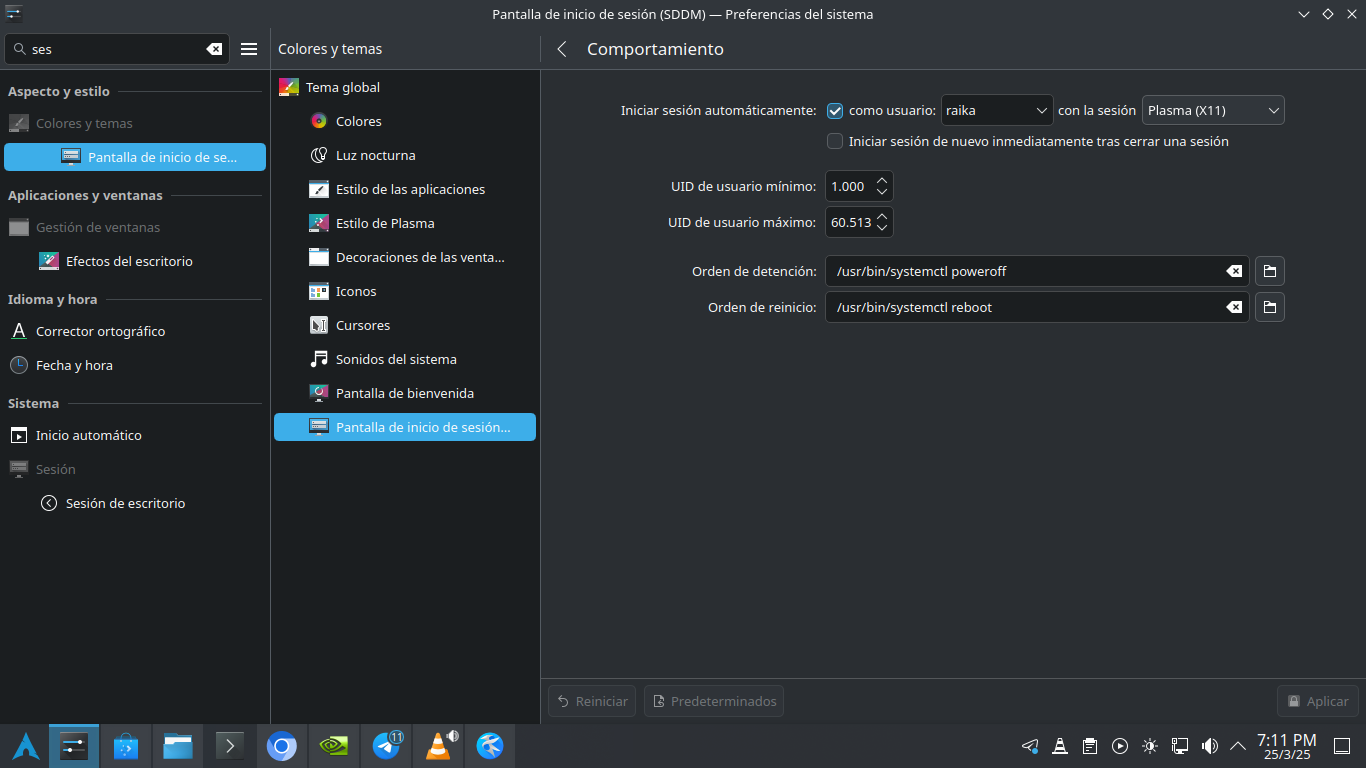The height and width of the screenshot is (768, 1366).
Task: Open Inicio automático settings
Action: coord(135,435)
